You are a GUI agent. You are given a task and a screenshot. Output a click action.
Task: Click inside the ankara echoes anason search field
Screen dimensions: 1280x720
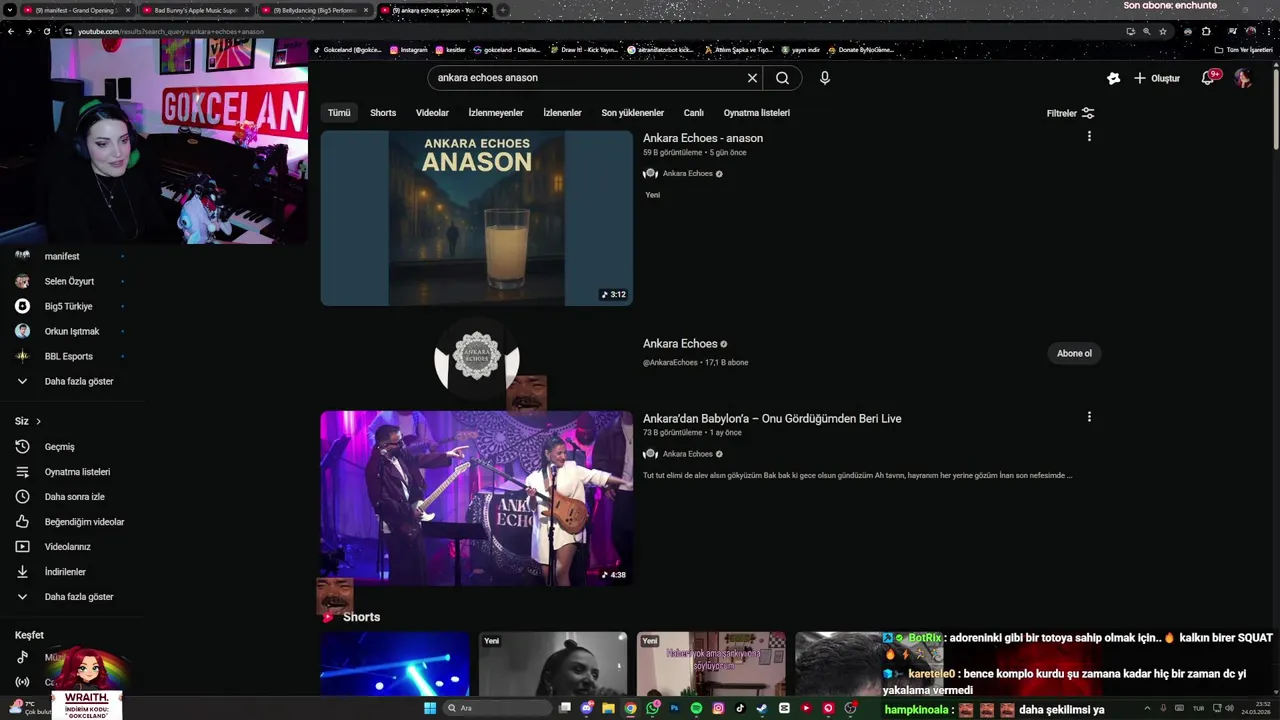[590, 78]
